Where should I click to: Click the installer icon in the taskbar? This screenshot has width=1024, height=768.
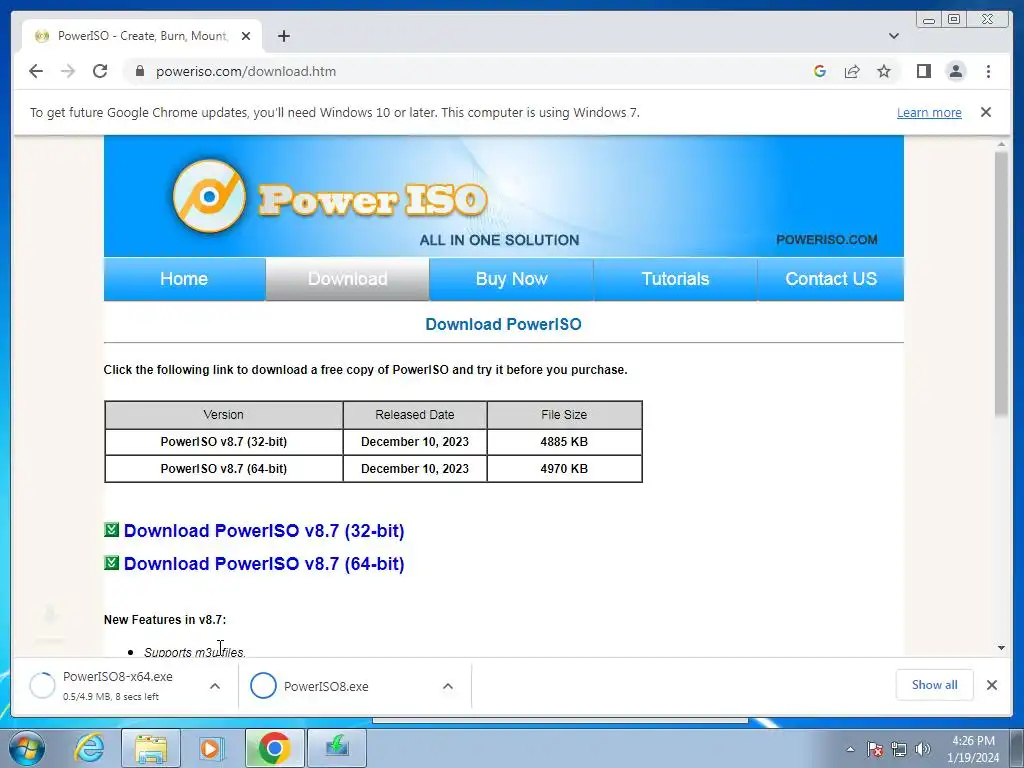(x=337, y=748)
